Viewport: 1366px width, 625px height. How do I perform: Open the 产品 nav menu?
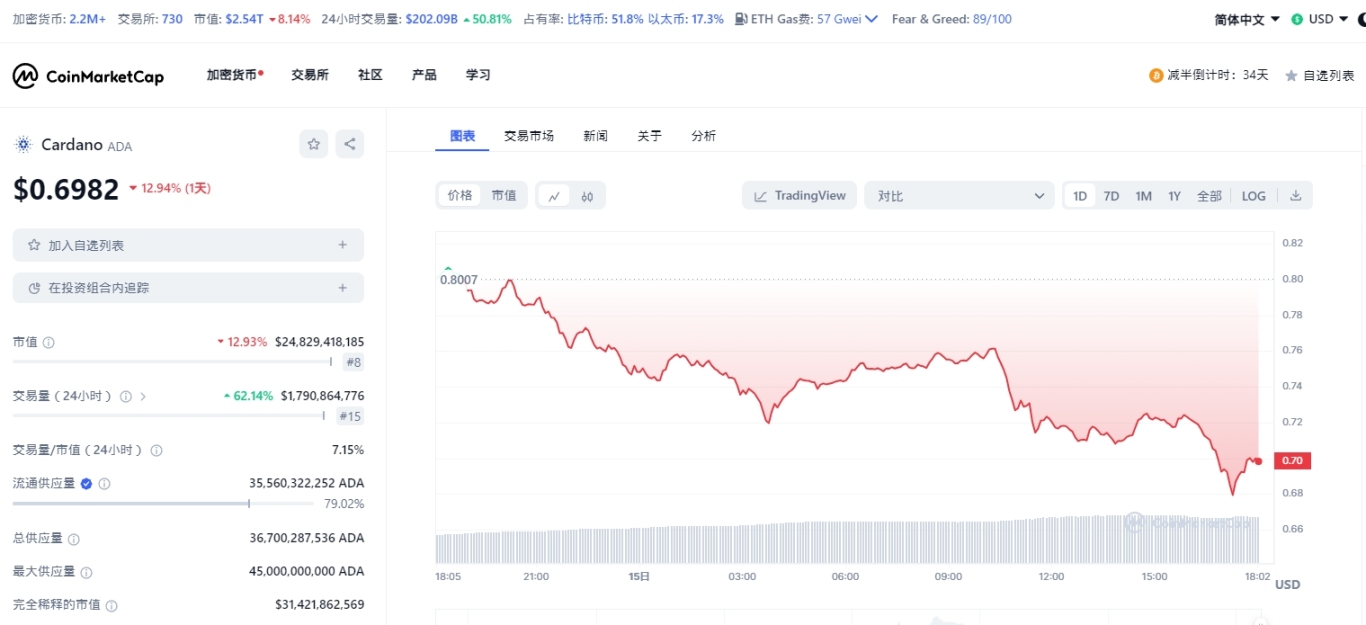pyautogui.click(x=424, y=75)
